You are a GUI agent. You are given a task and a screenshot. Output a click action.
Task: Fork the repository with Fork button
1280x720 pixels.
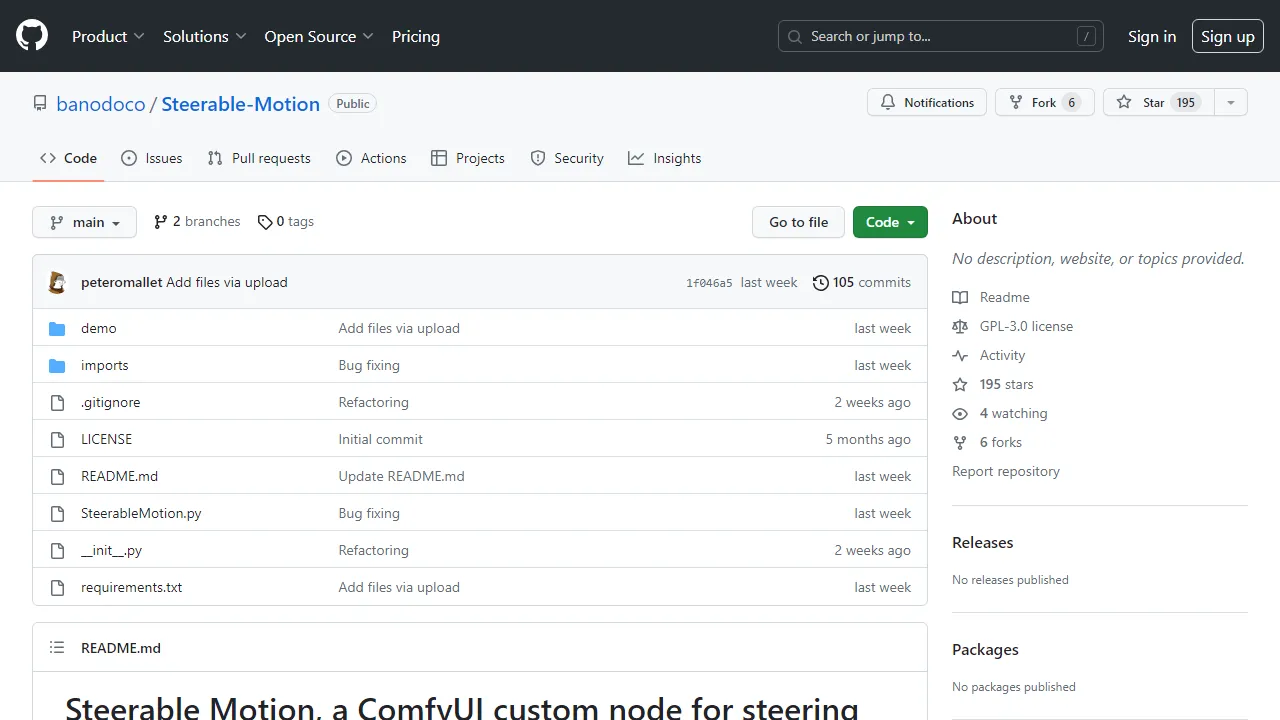coord(1045,103)
